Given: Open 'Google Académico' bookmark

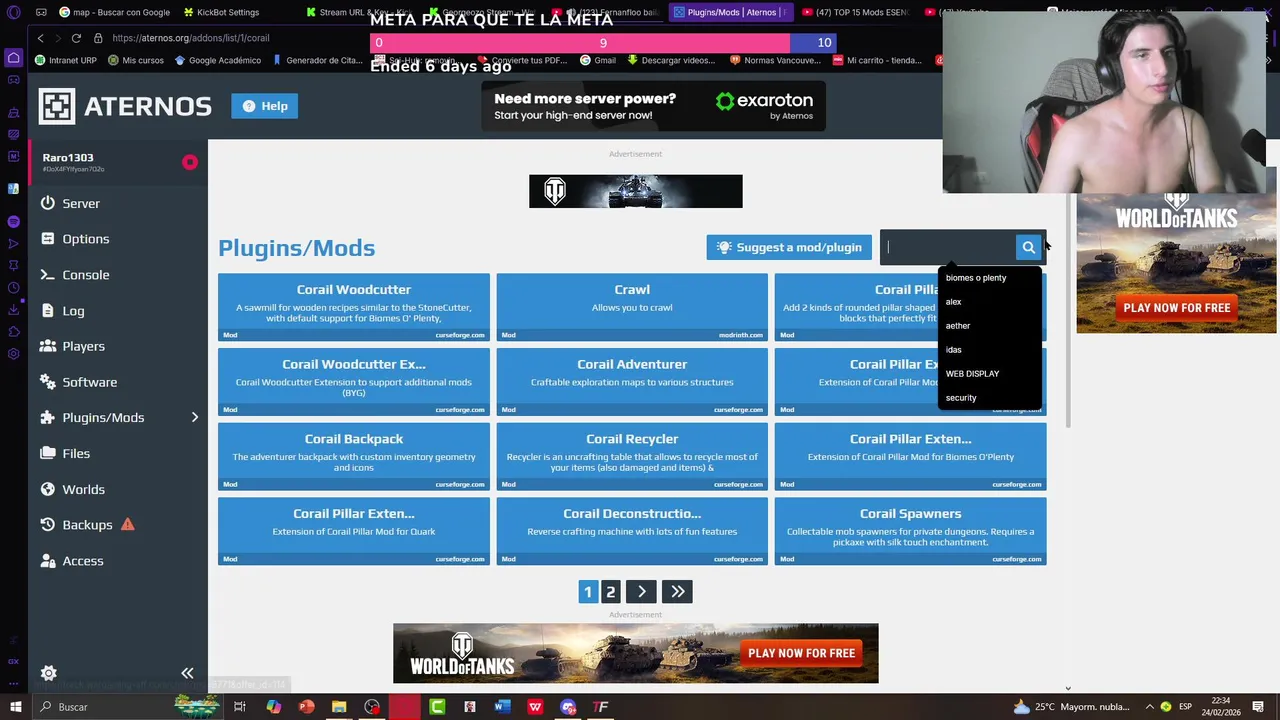Looking at the screenshot, I should tap(217, 60).
